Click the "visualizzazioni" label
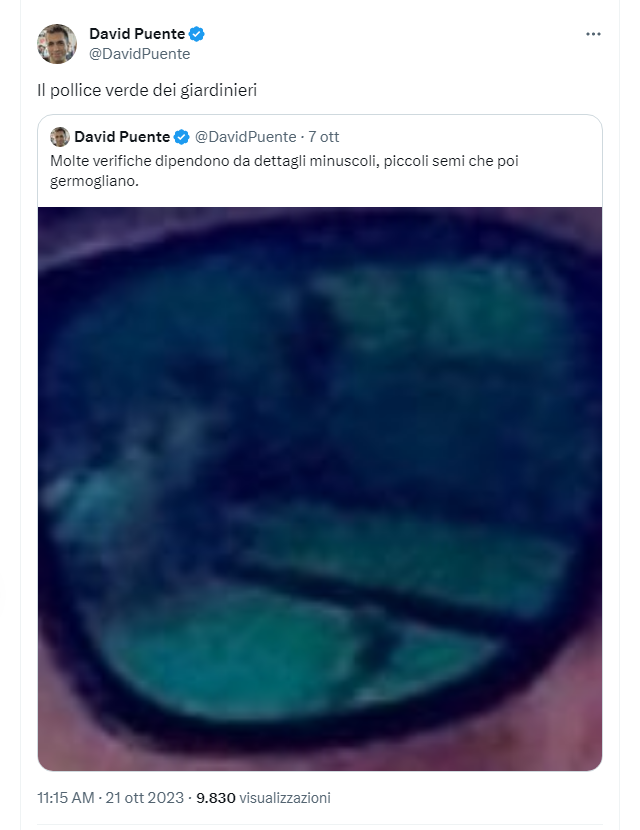Viewport: 640px width, 830px height. tap(285, 798)
